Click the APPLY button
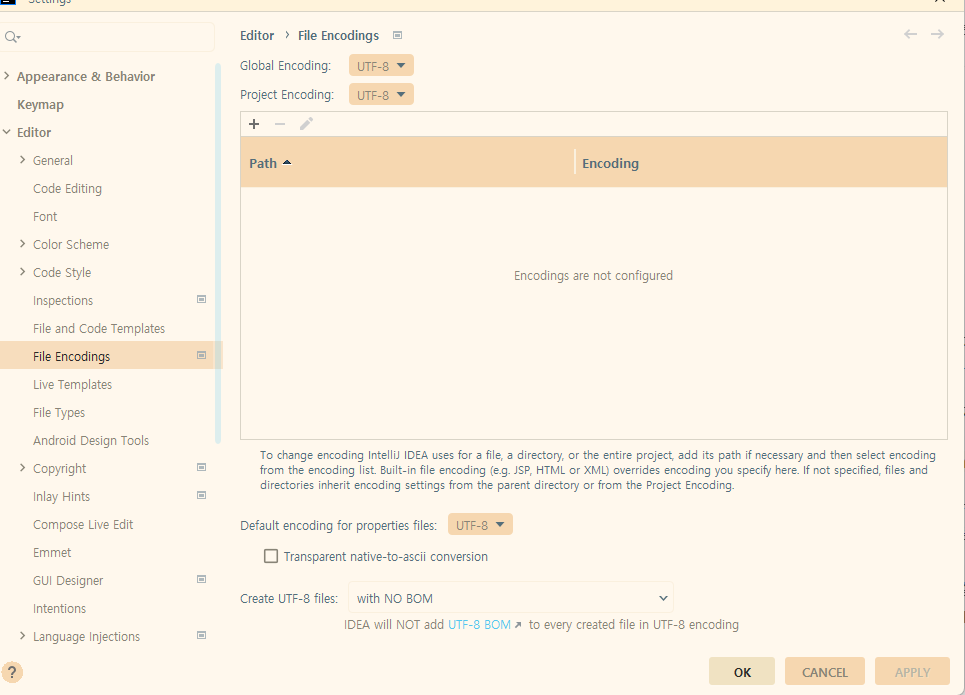 click(912, 672)
